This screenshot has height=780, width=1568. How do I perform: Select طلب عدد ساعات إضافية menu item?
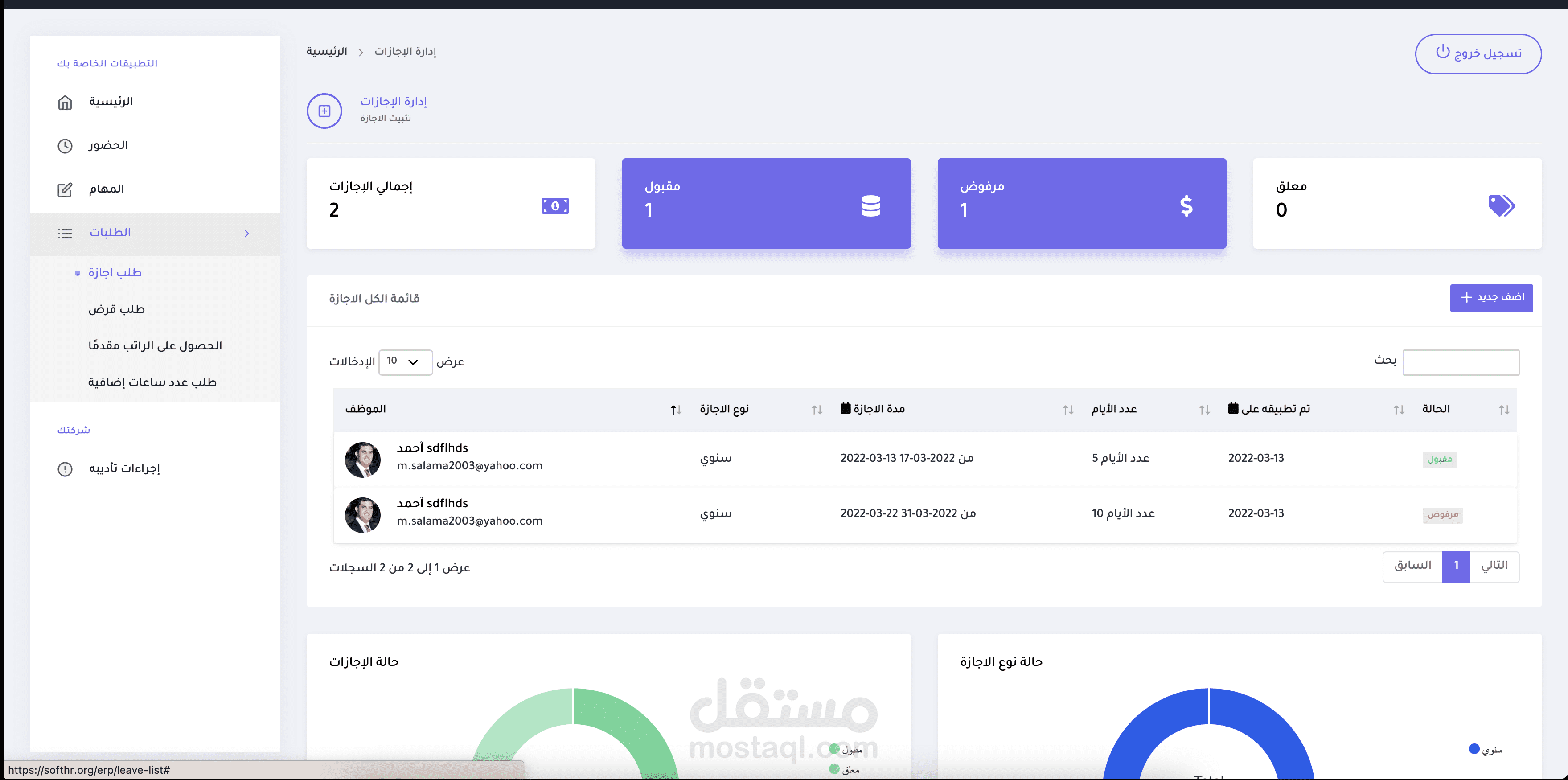pos(152,382)
